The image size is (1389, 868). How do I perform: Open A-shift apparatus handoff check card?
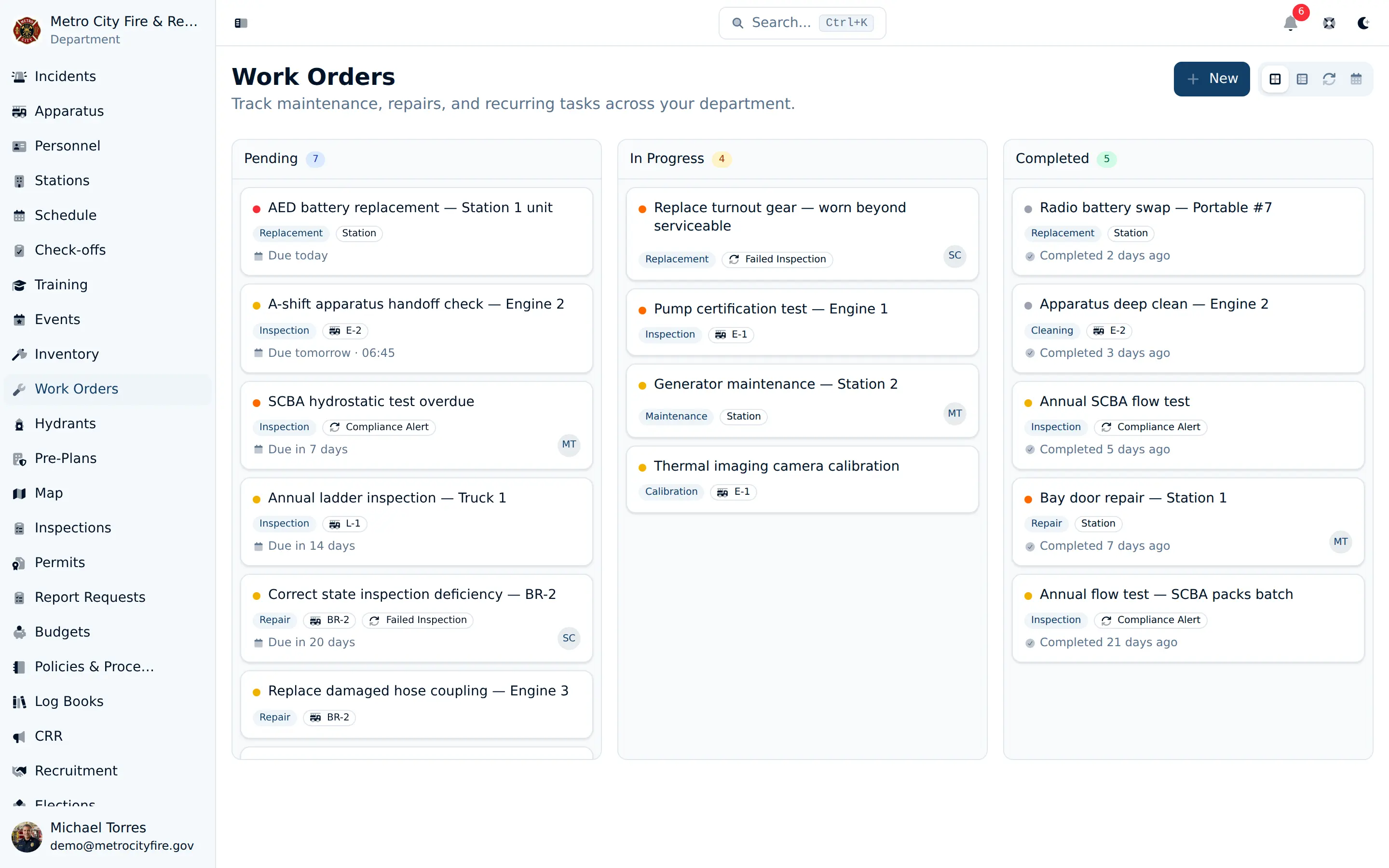pyautogui.click(x=416, y=328)
